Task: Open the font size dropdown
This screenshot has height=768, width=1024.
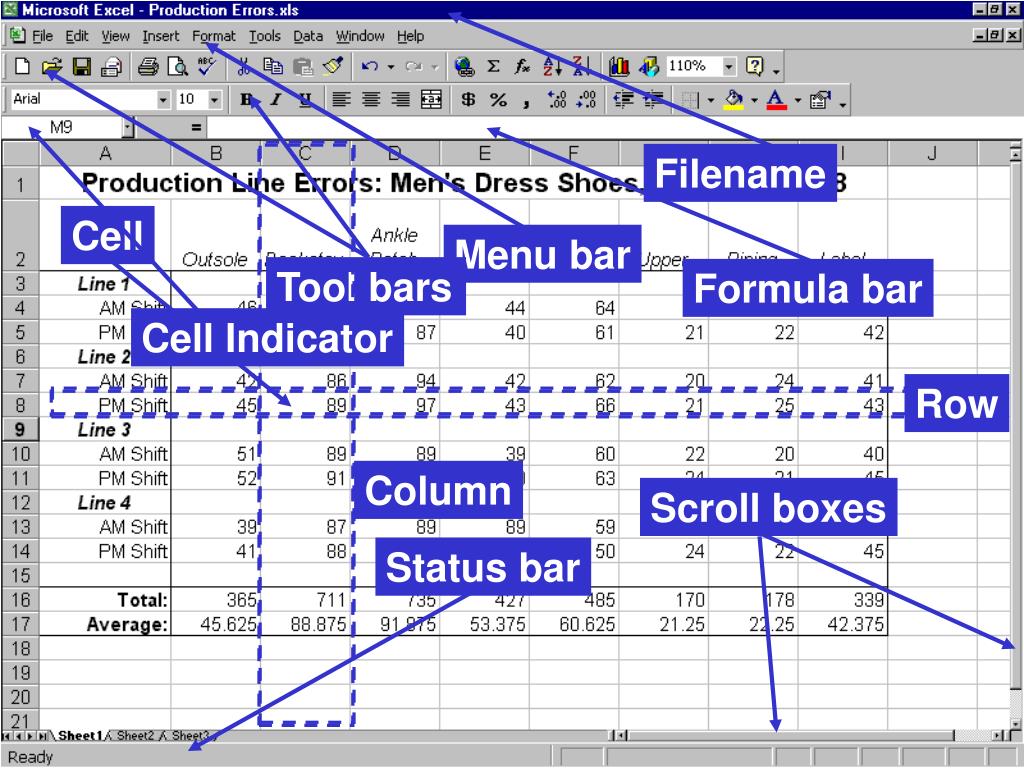Action: click(x=214, y=99)
